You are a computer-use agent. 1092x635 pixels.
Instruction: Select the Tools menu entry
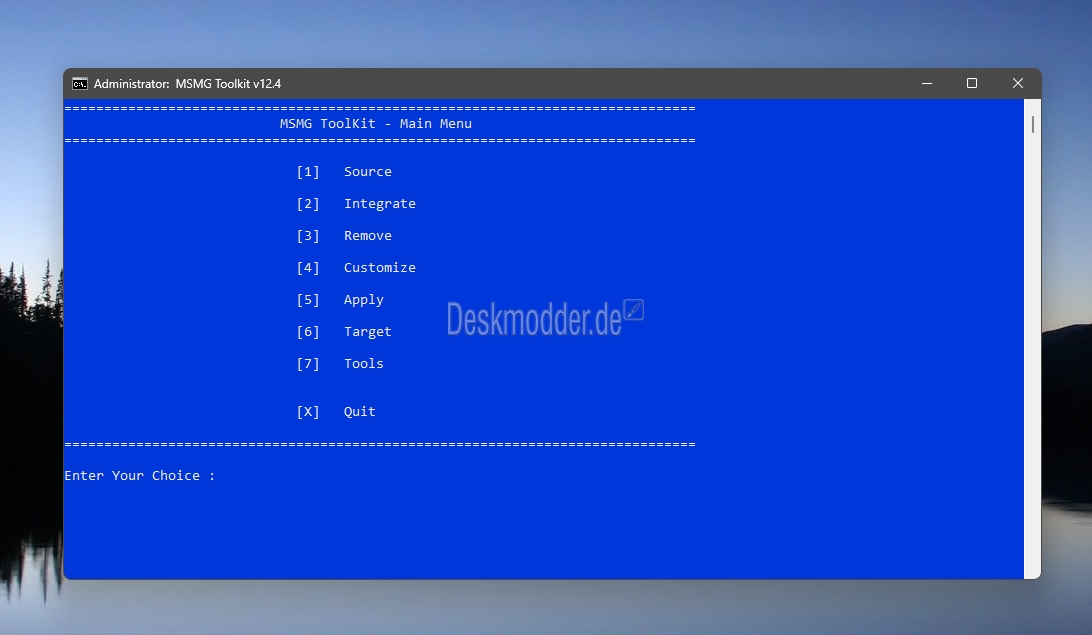364,364
